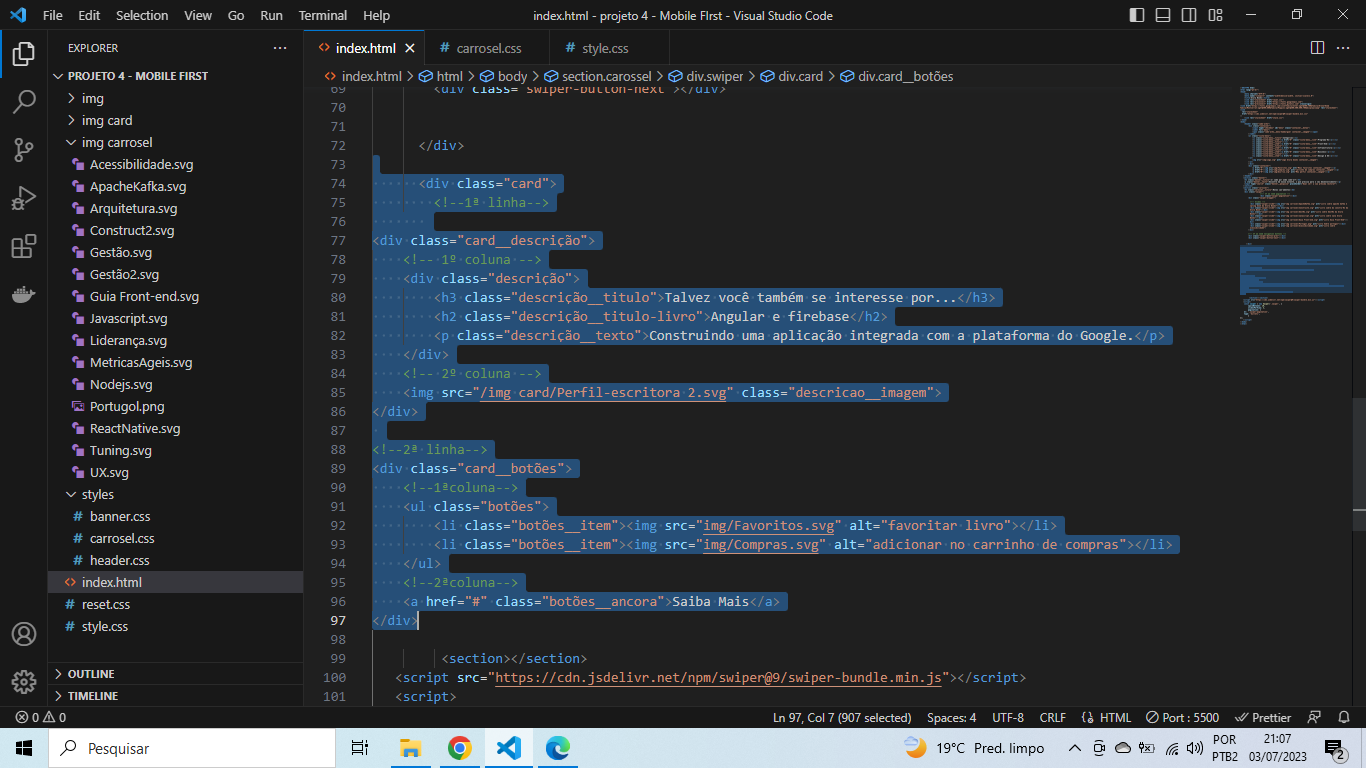1366x768 pixels.
Task: Open the Manage gear icon
Action: [x=24, y=682]
